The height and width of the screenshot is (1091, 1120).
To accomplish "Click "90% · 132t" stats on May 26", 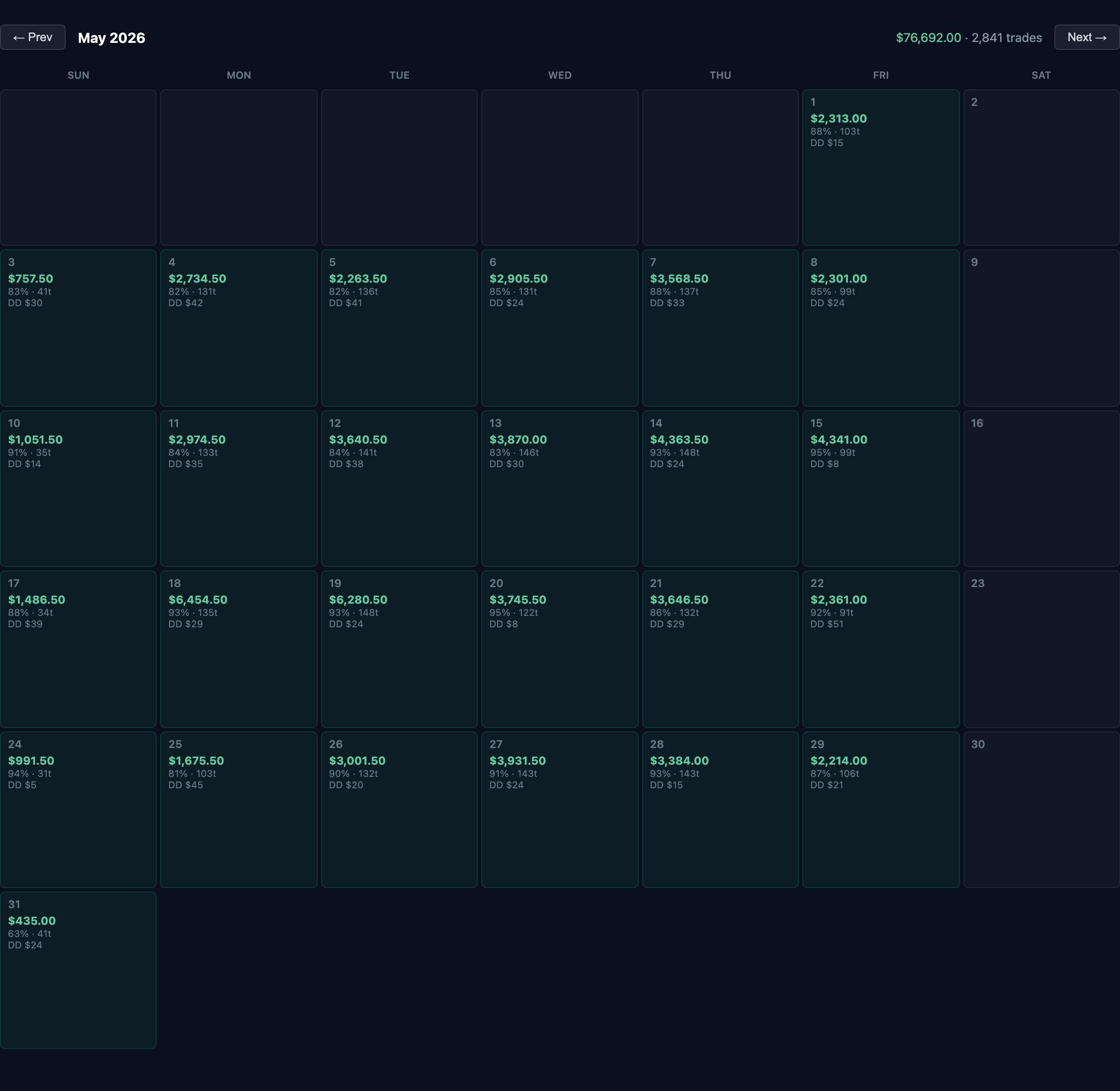I will point(353,773).
